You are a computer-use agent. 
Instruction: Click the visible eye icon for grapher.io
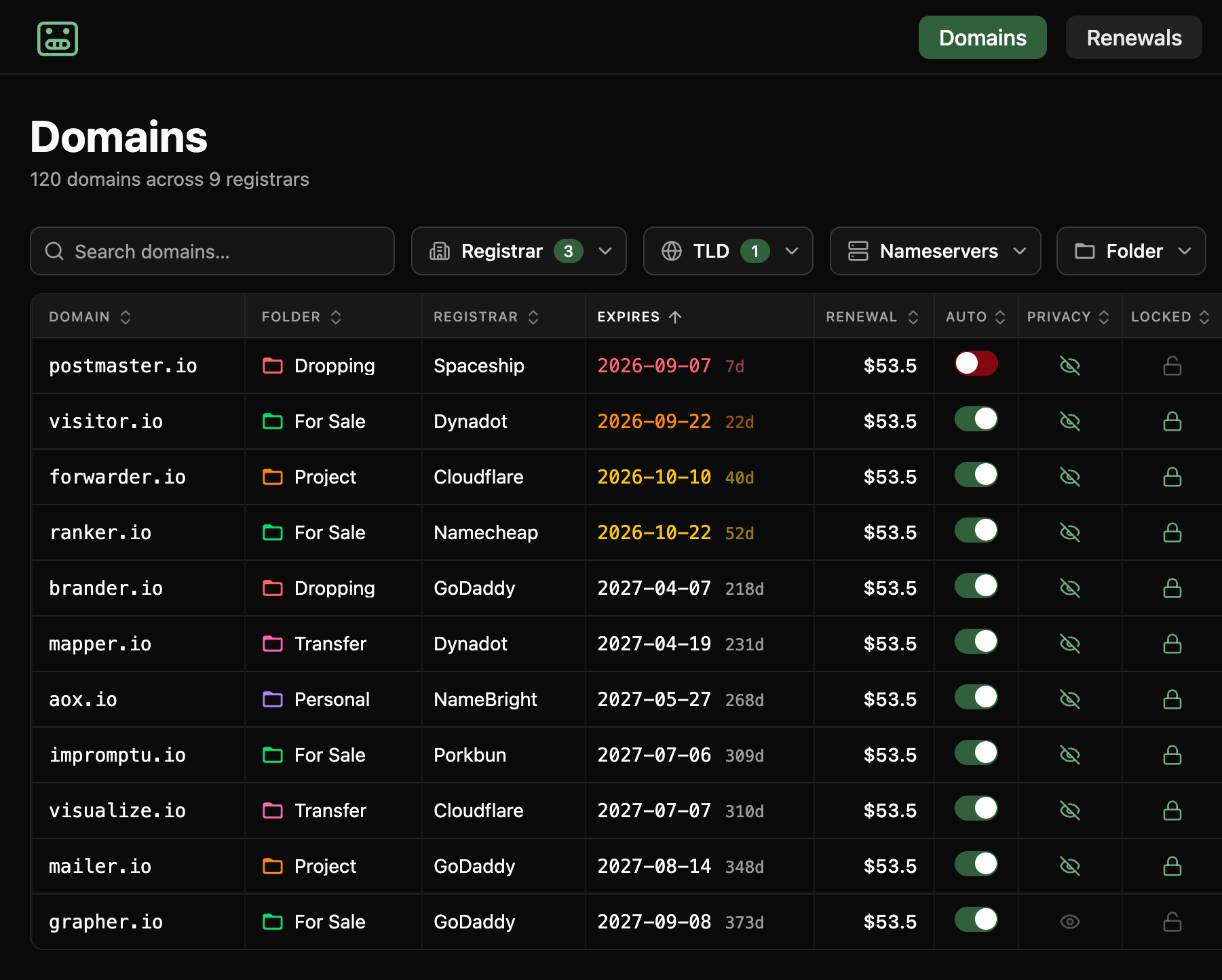[x=1070, y=922]
